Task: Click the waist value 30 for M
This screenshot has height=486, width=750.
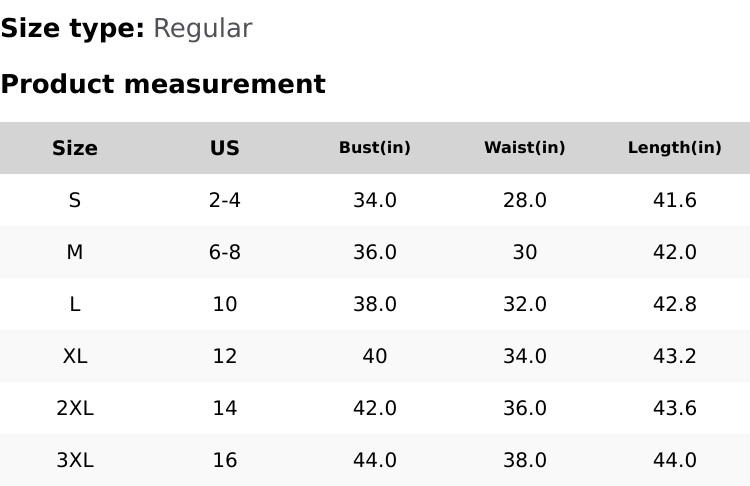Action: pos(525,252)
